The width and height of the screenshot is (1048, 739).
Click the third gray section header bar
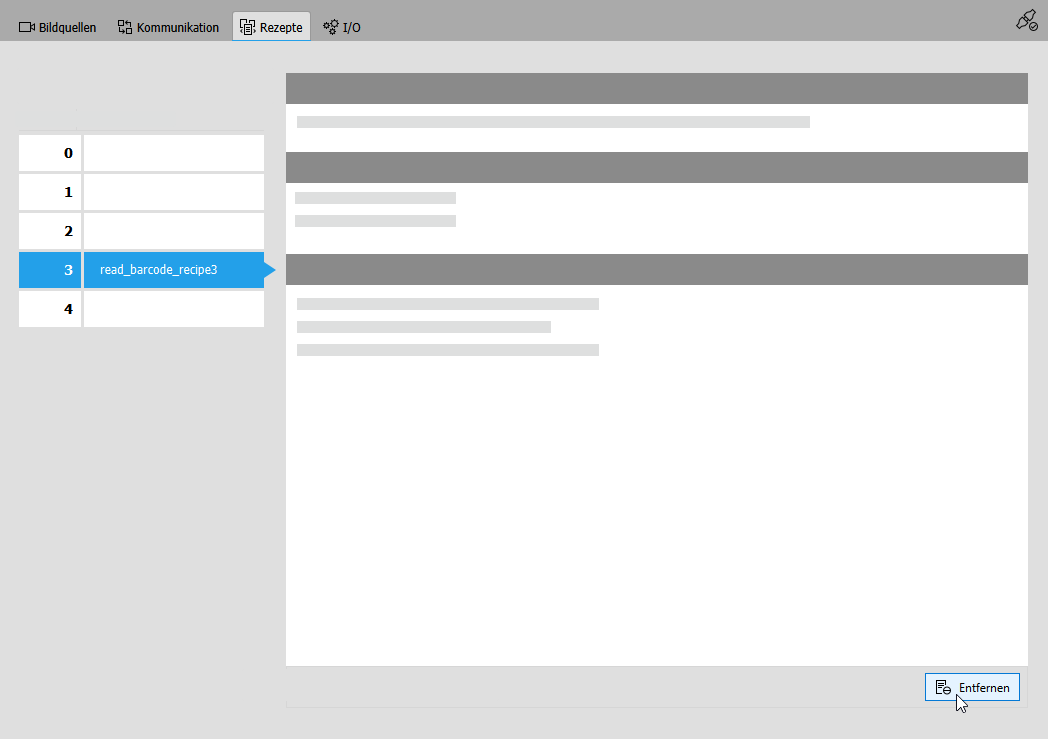click(656, 269)
